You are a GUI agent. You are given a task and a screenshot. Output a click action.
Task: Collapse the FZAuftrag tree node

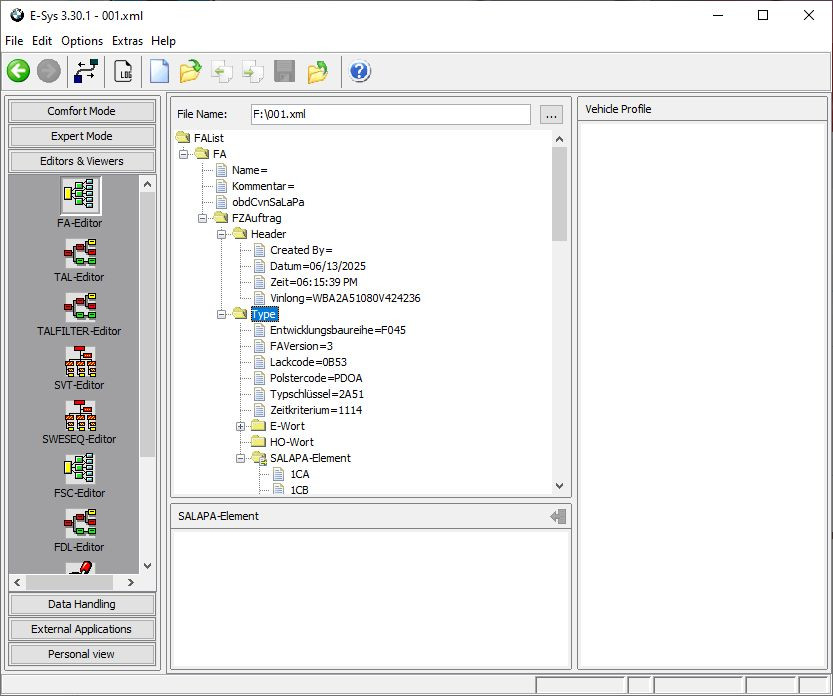[x=202, y=218]
